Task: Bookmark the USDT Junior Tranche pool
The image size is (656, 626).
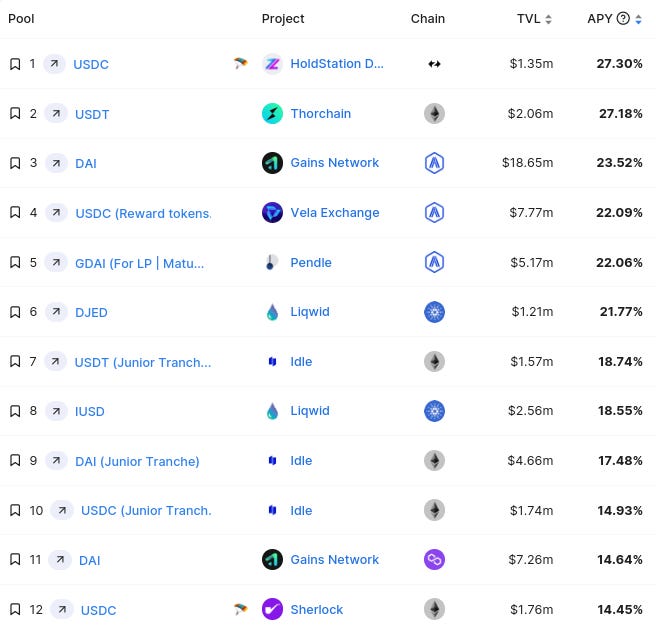Action: 15,362
